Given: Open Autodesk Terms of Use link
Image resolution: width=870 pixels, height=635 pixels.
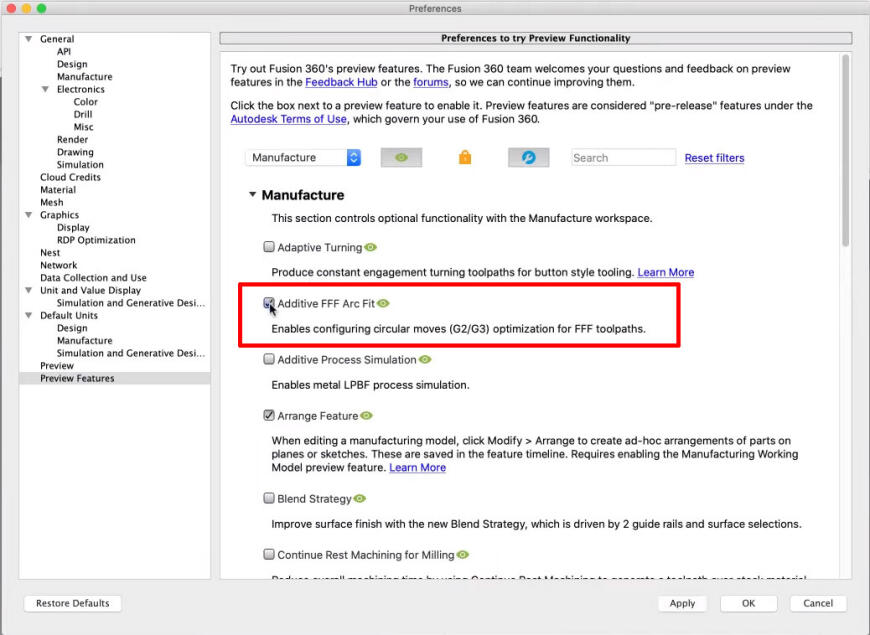Looking at the screenshot, I should tap(289, 119).
